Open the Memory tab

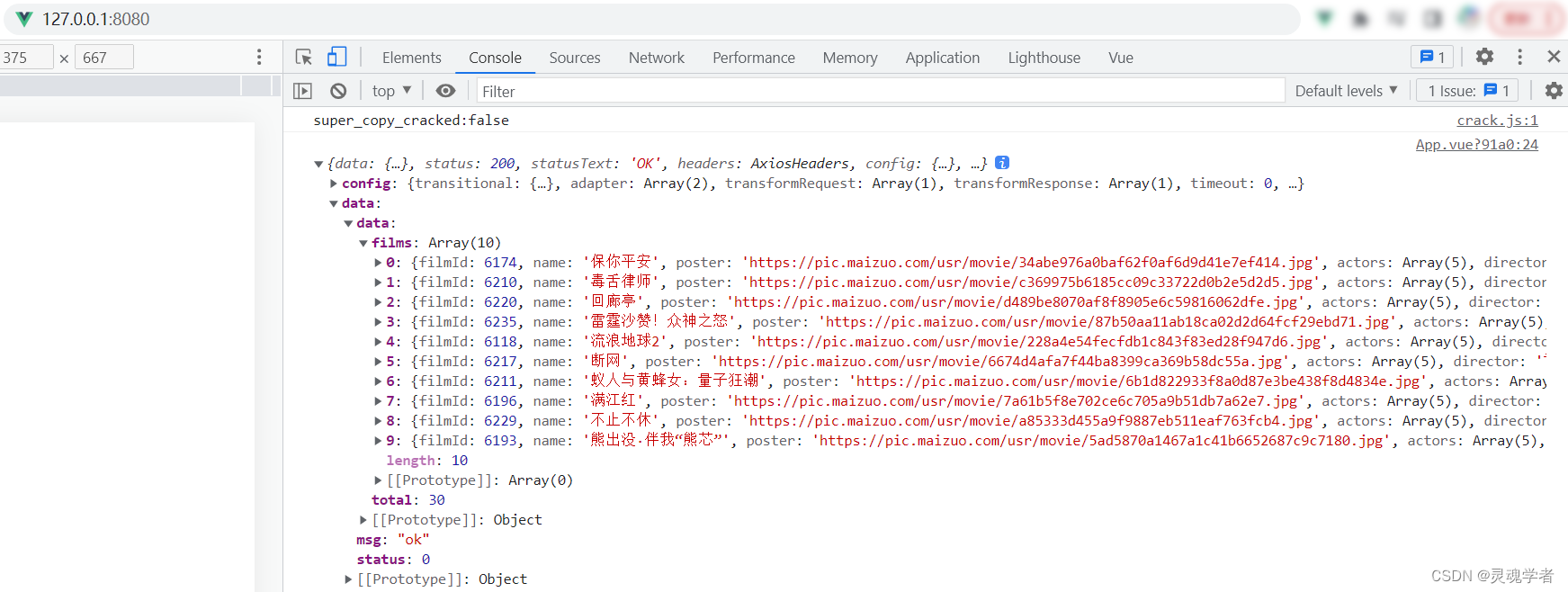tap(850, 58)
